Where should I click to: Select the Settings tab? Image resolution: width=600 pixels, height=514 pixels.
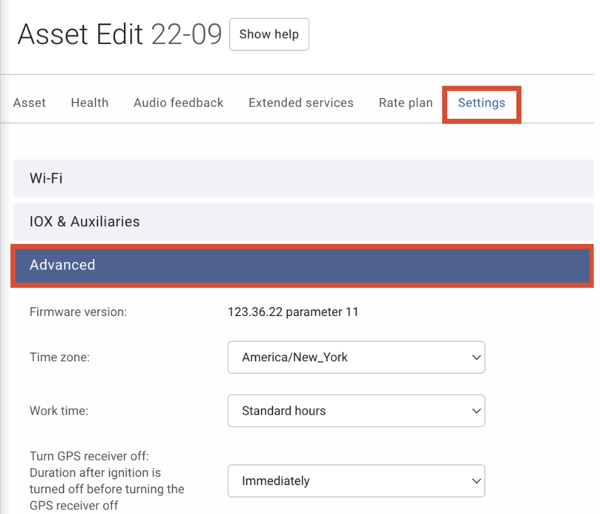[481, 103]
